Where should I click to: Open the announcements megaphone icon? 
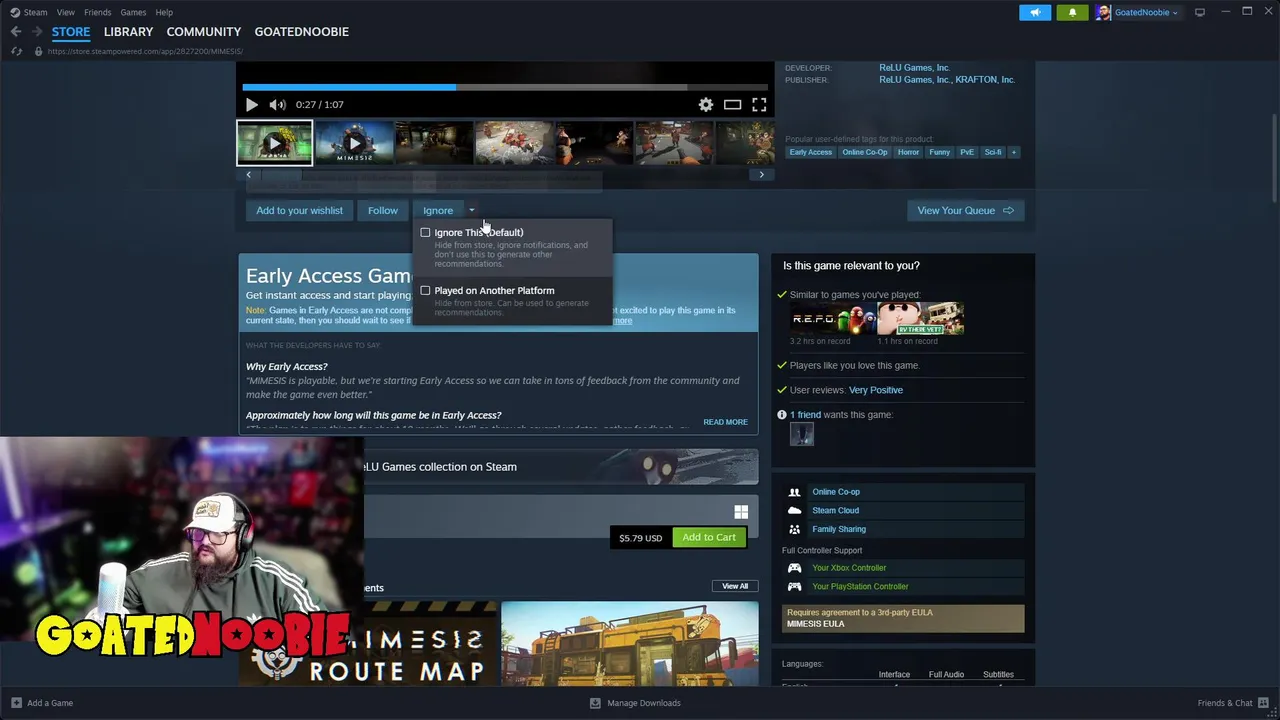(x=1035, y=12)
